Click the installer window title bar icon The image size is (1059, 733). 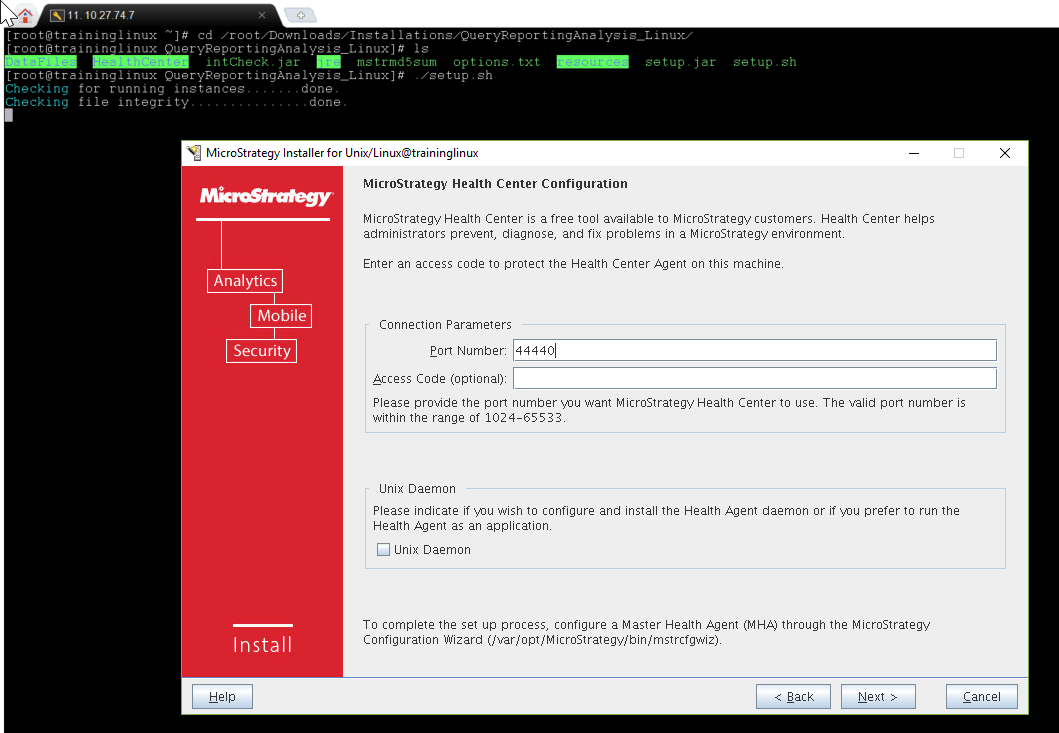[x=194, y=153]
